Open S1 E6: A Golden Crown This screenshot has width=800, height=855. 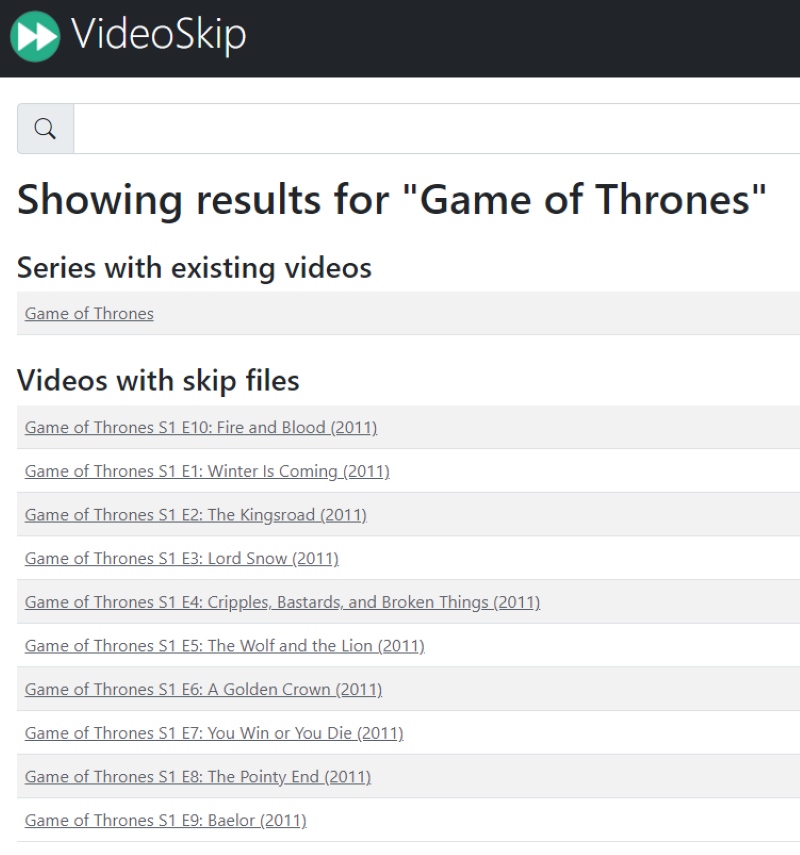tap(203, 689)
